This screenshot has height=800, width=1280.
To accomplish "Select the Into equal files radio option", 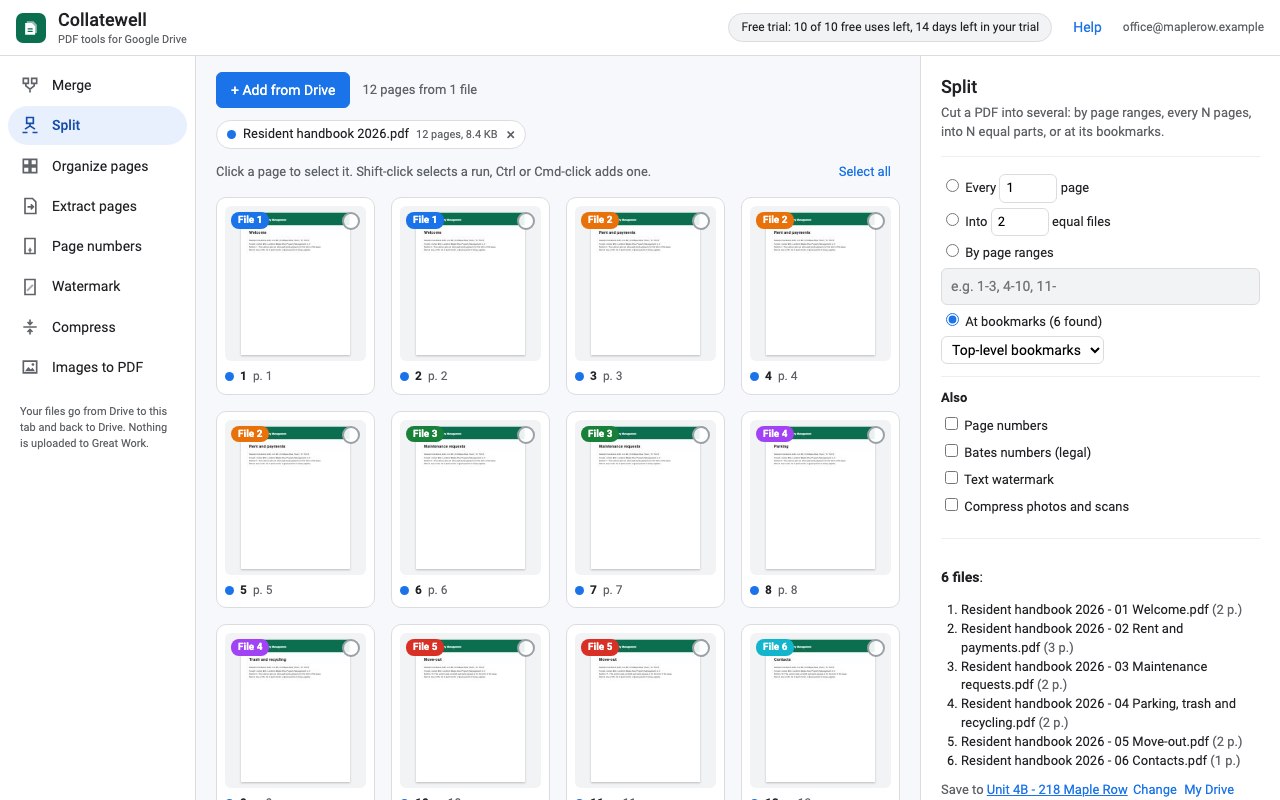I will tap(952, 220).
